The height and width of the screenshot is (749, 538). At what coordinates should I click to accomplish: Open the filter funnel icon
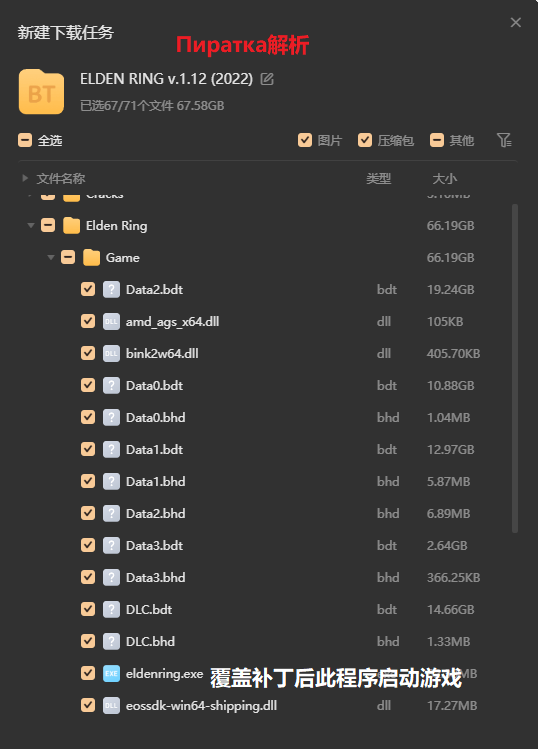pyautogui.click(x=504, y=140)
